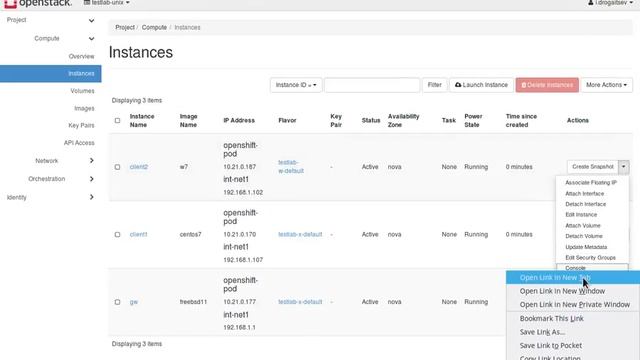Image resolution: width=640 pixels, height=360 pixels.
Task: Open the user account menu
Action: (610, 3)
